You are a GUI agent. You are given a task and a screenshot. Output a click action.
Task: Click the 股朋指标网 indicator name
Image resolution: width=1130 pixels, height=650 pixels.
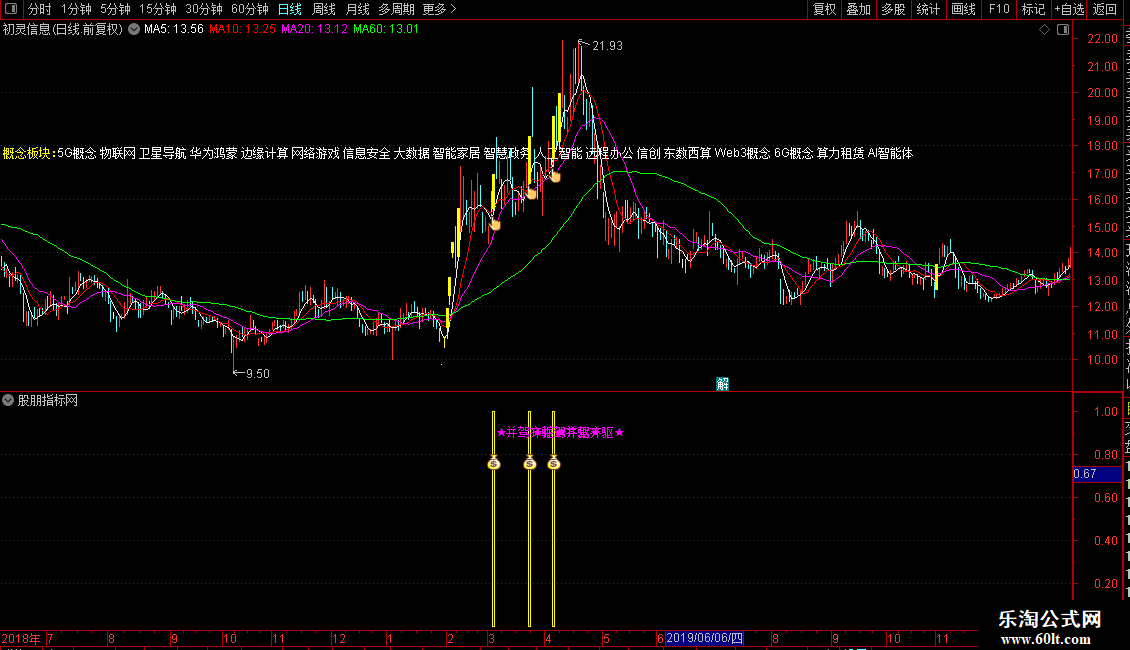(x=48, y=400)
